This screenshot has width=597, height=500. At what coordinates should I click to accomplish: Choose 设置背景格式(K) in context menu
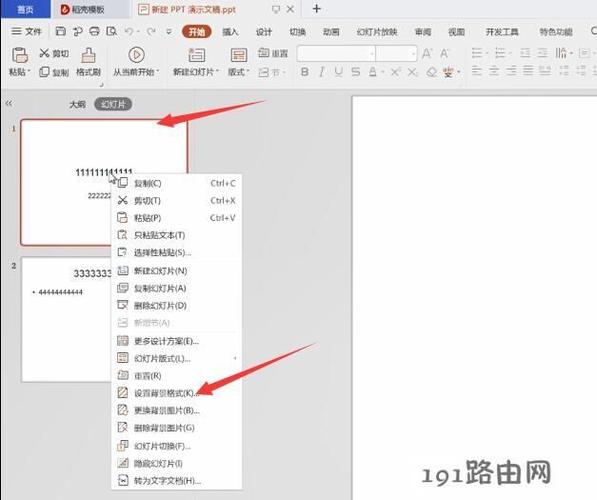pyautogui.click(x=177, y=393)
